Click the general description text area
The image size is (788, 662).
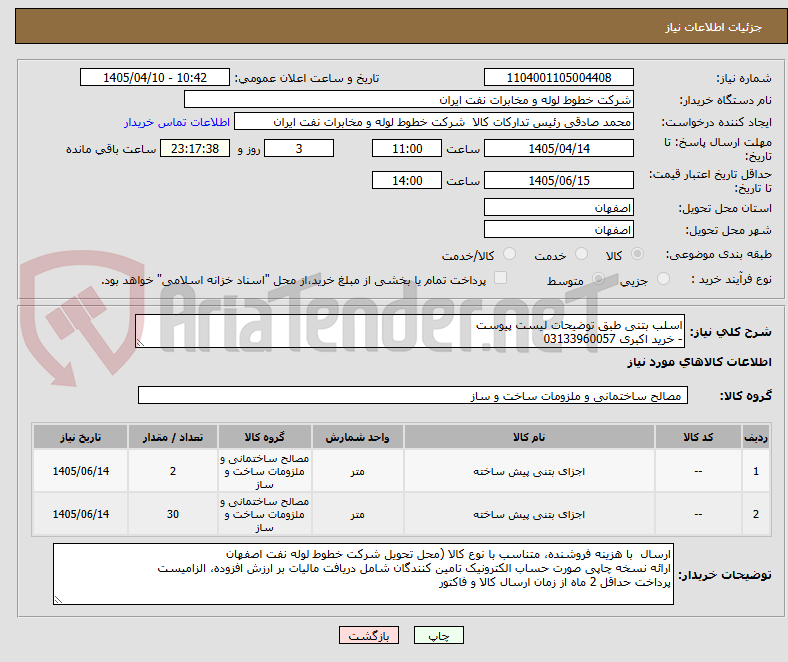(410, 331)
